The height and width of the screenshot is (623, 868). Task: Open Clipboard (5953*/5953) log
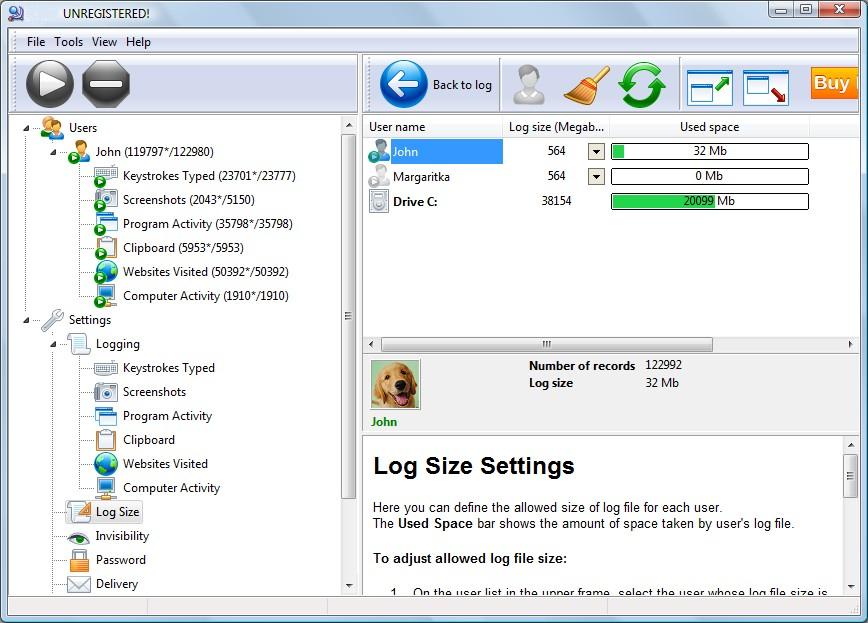point(183,248)
